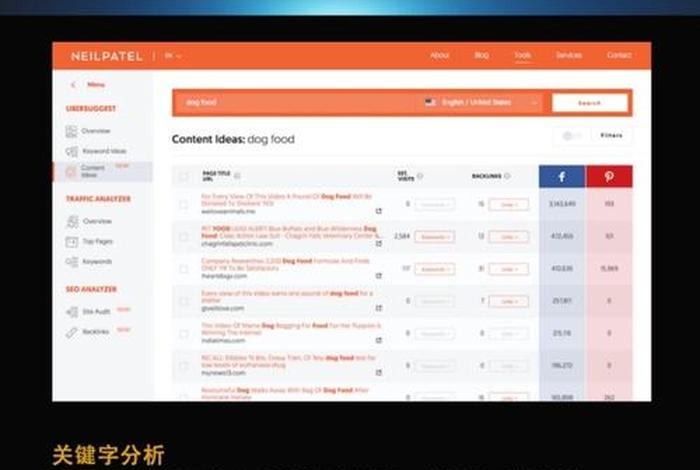Viewport: 700px width, 470px height.
Task: Click the Menu label in sidebar
Action: point(96,84)
